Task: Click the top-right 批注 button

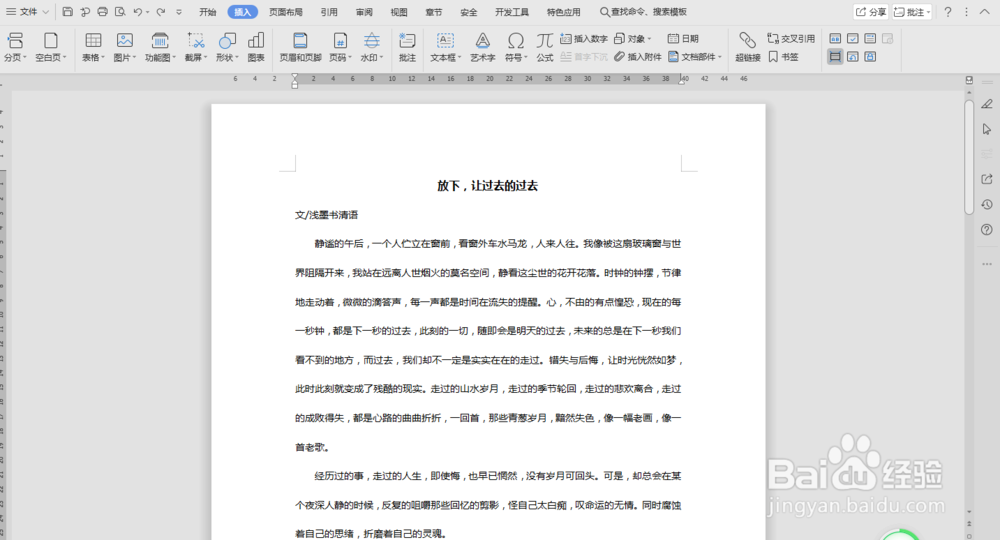Action: coord(911,11)
